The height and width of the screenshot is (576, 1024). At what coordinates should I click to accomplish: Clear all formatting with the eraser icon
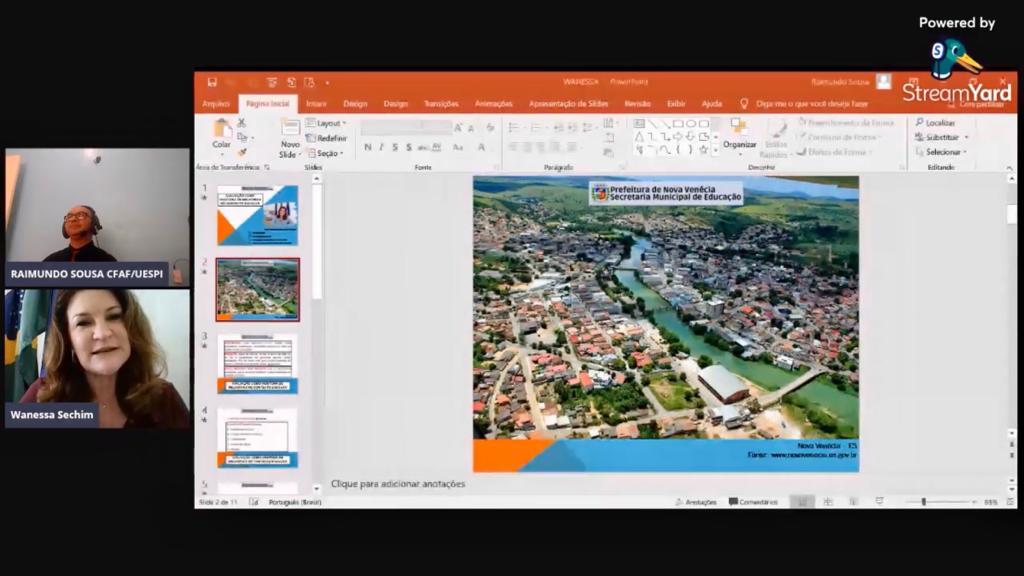[490, 128]
